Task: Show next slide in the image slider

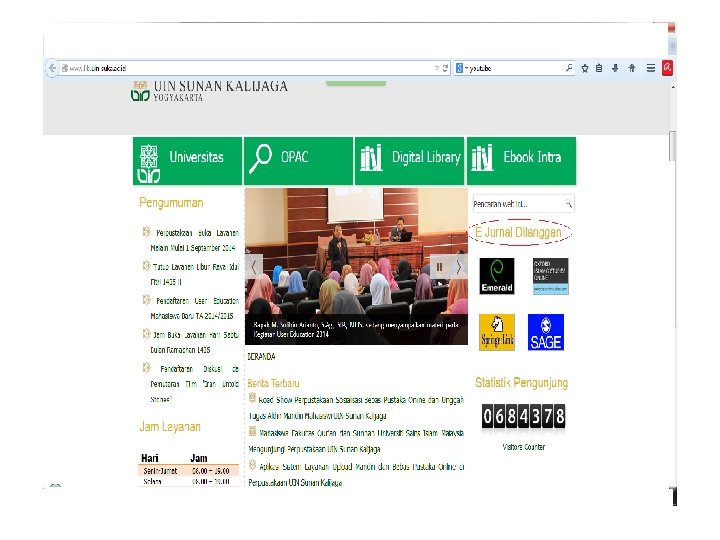Action: tap(458, 267)
